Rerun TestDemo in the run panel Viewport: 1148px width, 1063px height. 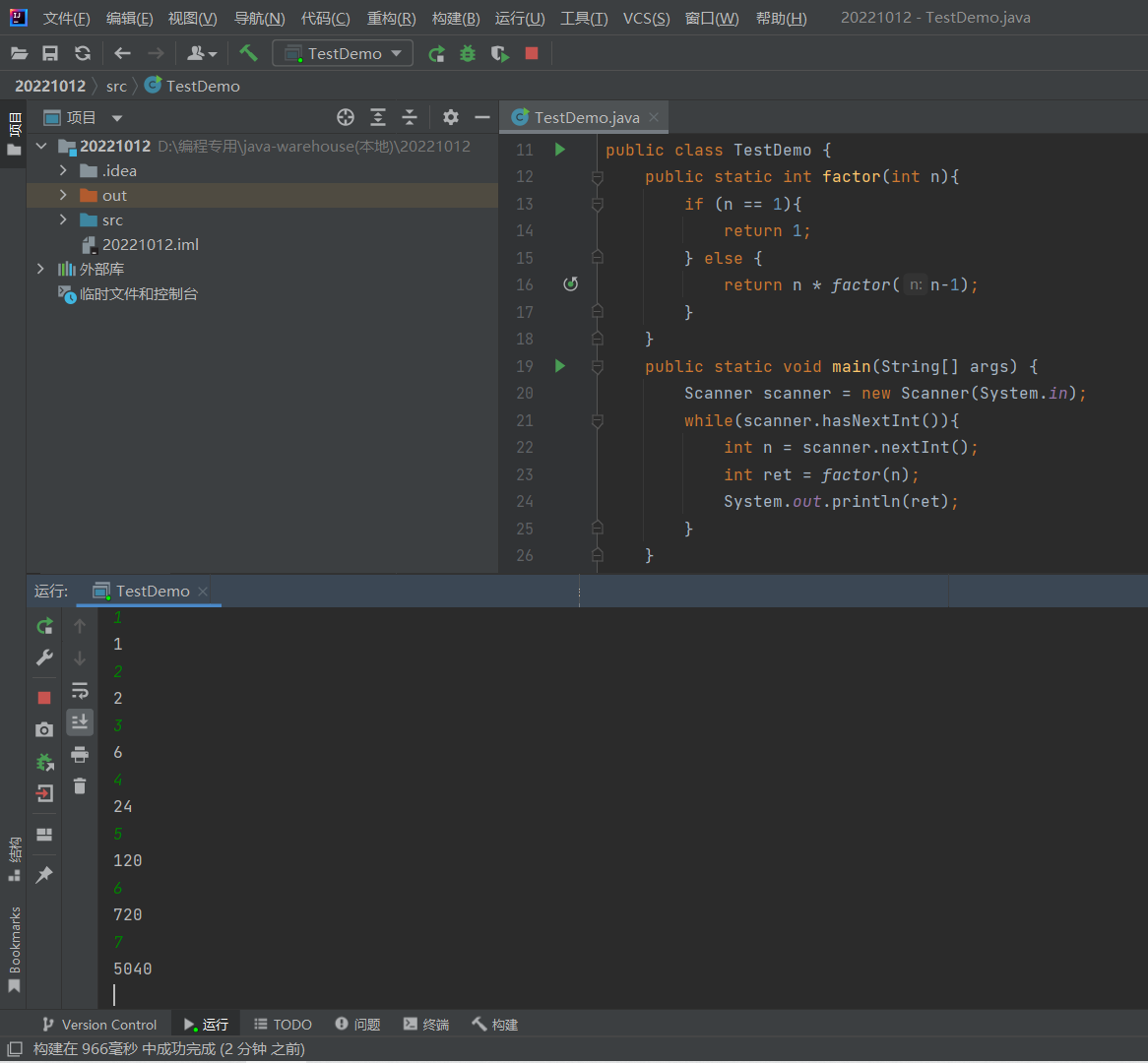tap(44, 626)
